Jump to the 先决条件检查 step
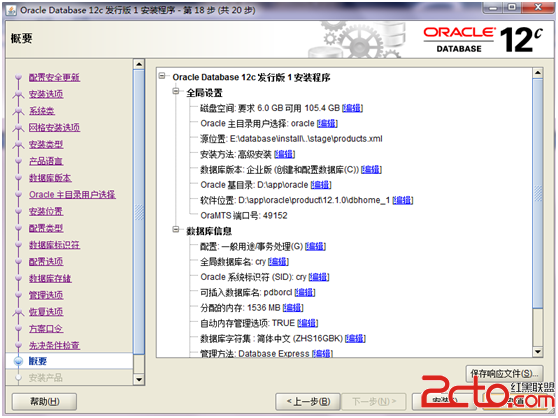The image size is (558, 418). (54, 345)
